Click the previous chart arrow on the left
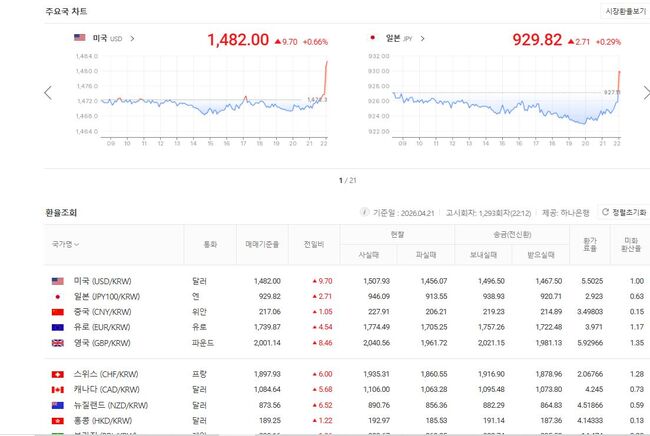The width and height of the screenshot is (650, 436). 47,93
